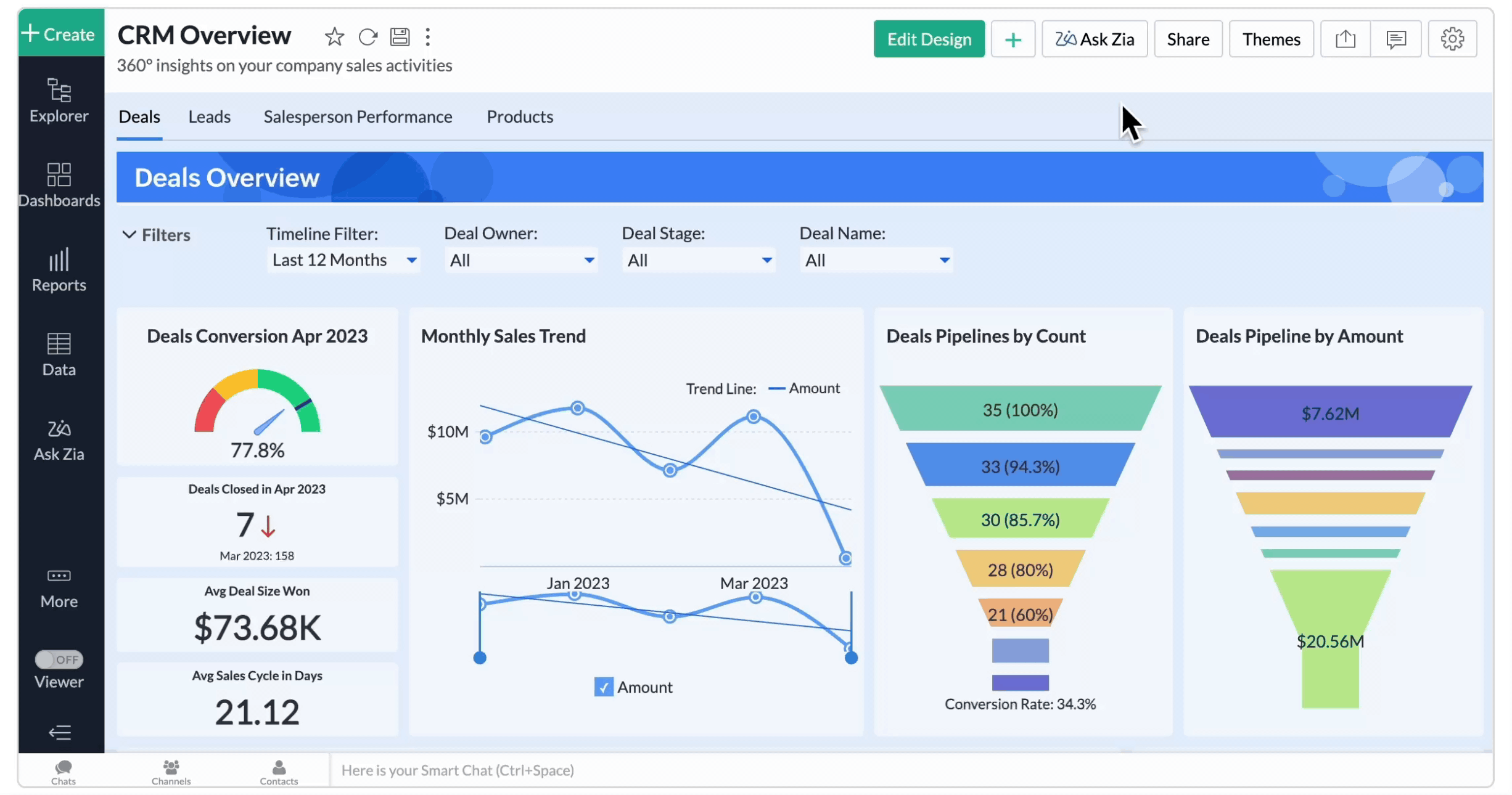Toggle the Viewer mode off
The height and width of the screenshot is (795, 1512).
[x=58, y=659]
